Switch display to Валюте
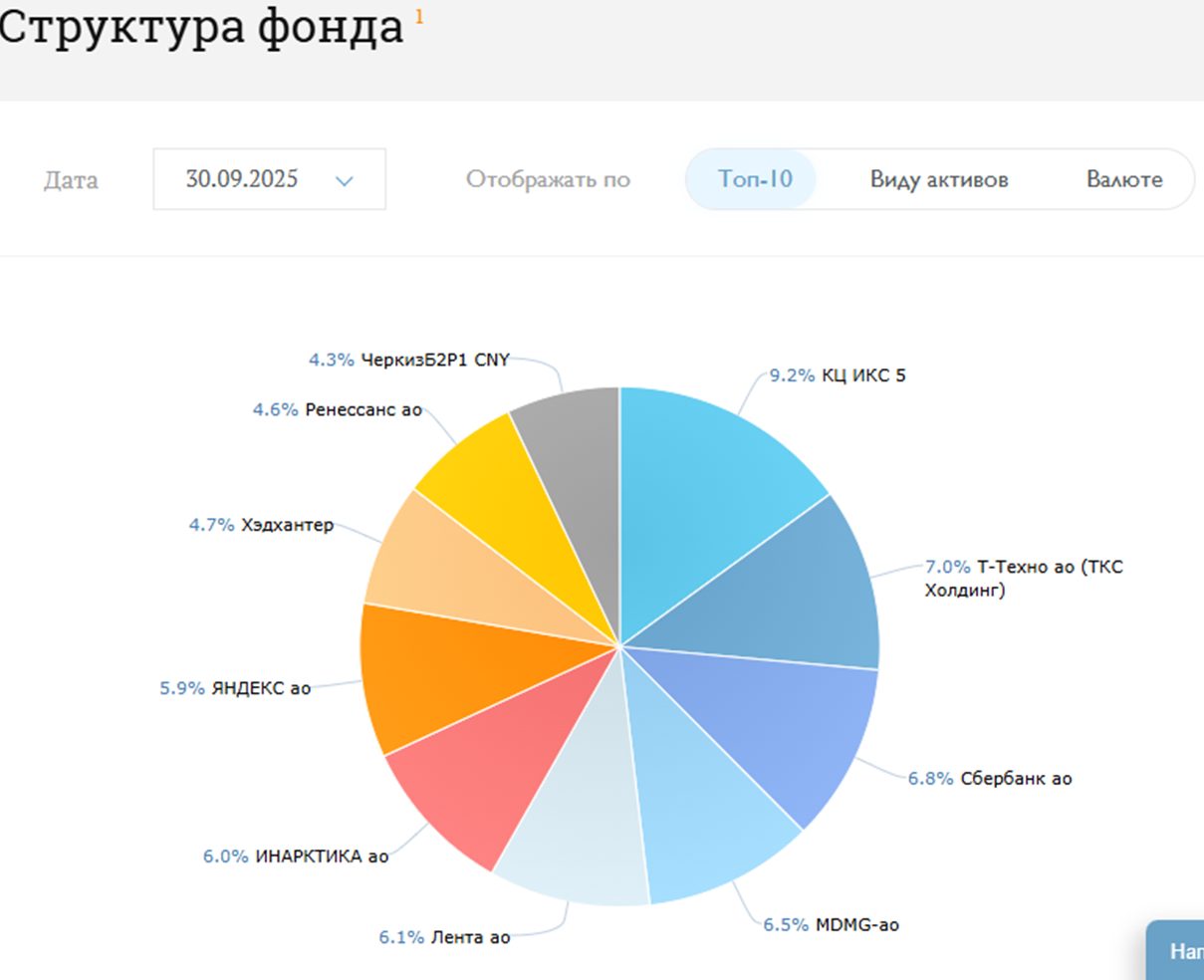Screen dimensions: 1204x980 (x=1123, y=179)
